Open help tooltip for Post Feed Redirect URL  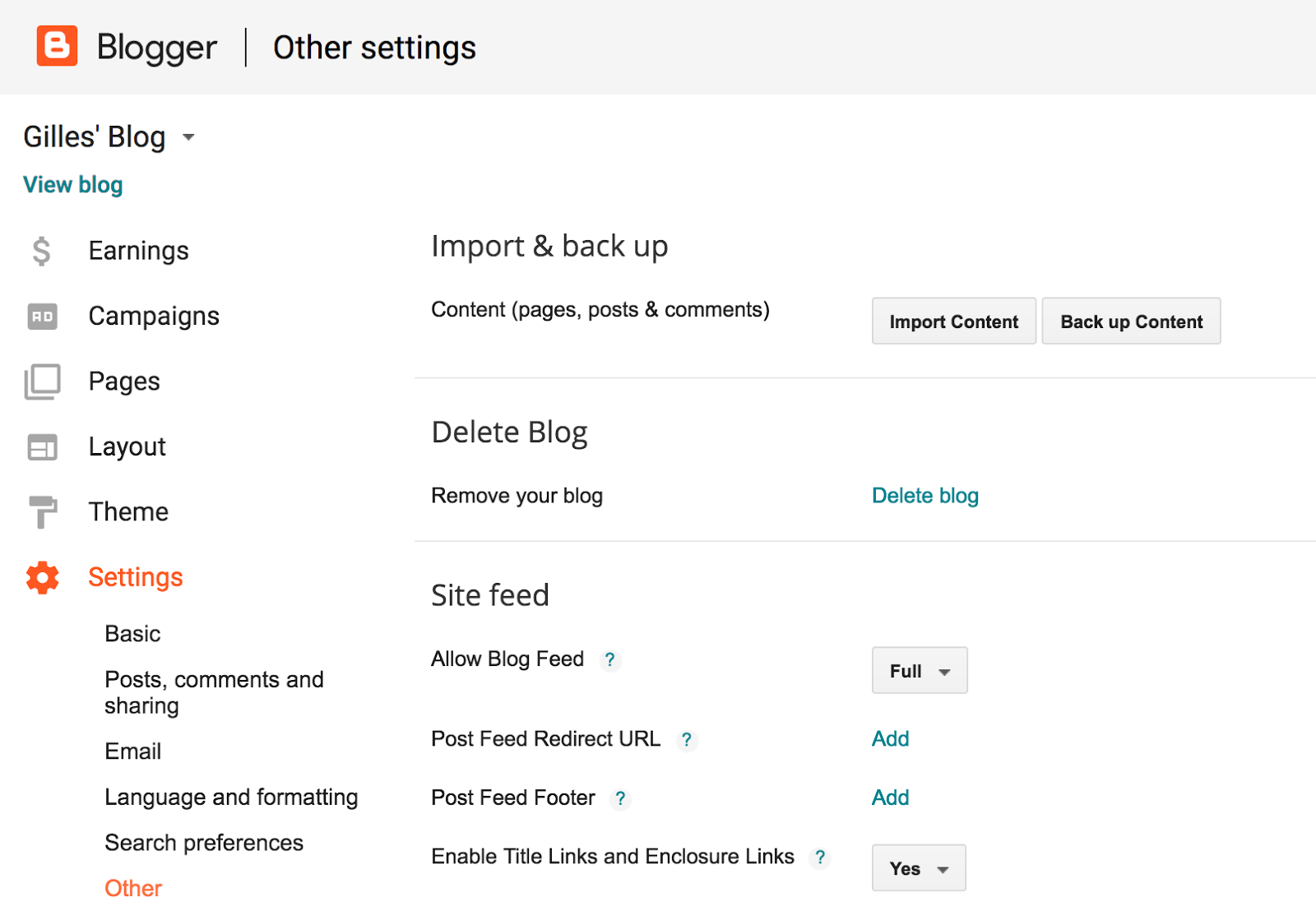[x=687, y=740]
